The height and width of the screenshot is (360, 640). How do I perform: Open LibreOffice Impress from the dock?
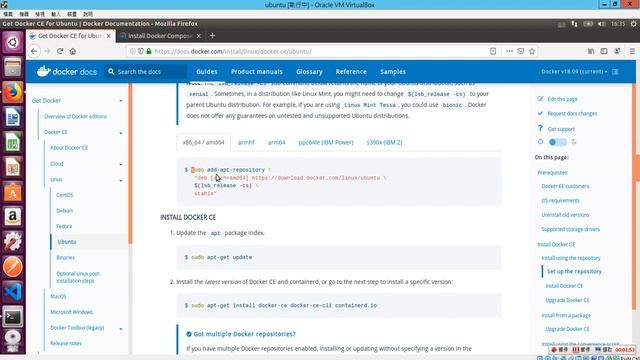[13, 167]
